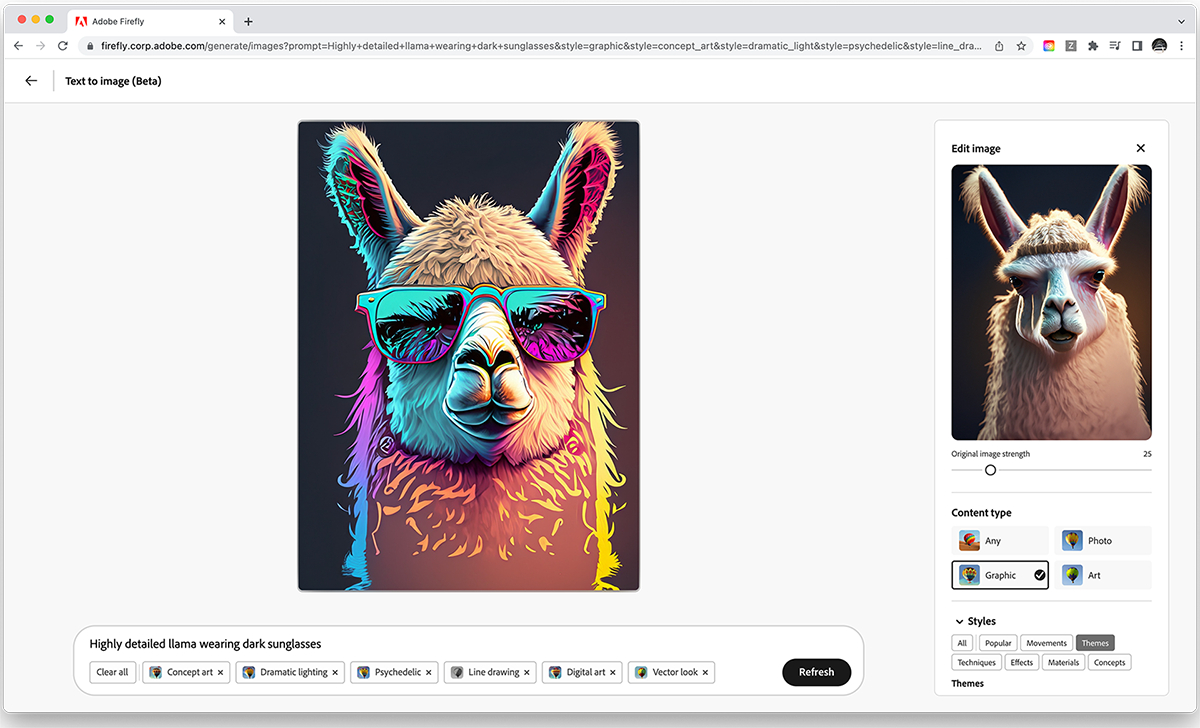The width and height of the screenshot is (1200, 728).
Task: Remove the Psychedelic style tag
Action: pyautogui.click(x=429, y=673)
